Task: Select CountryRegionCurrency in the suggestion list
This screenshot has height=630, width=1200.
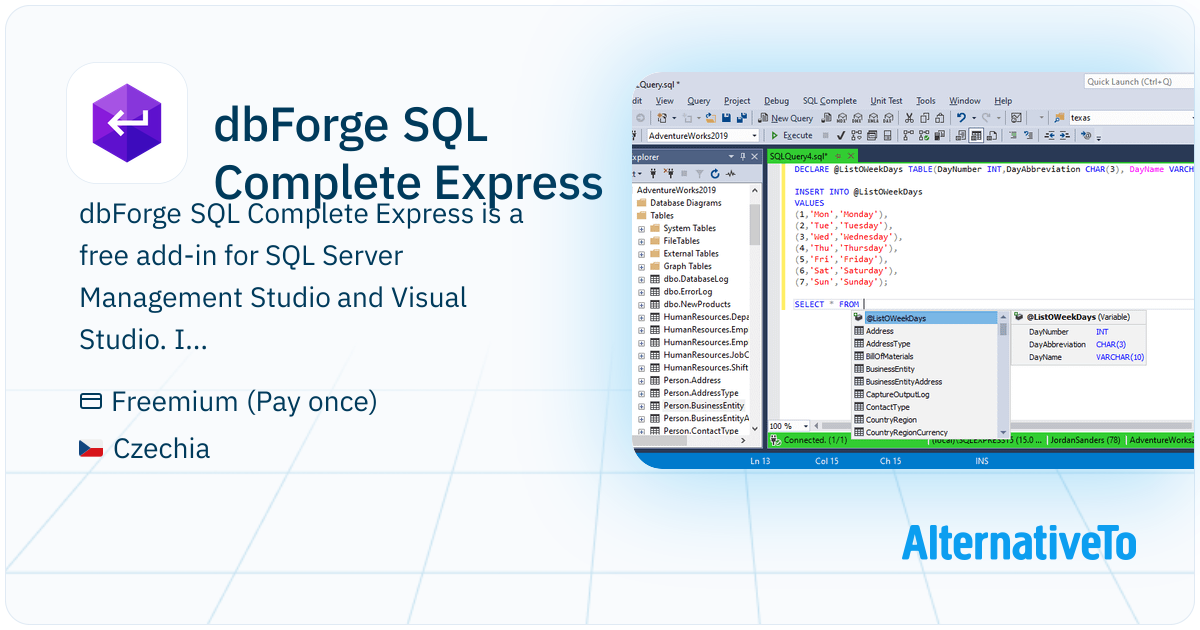Action: (x=925, y=432)
